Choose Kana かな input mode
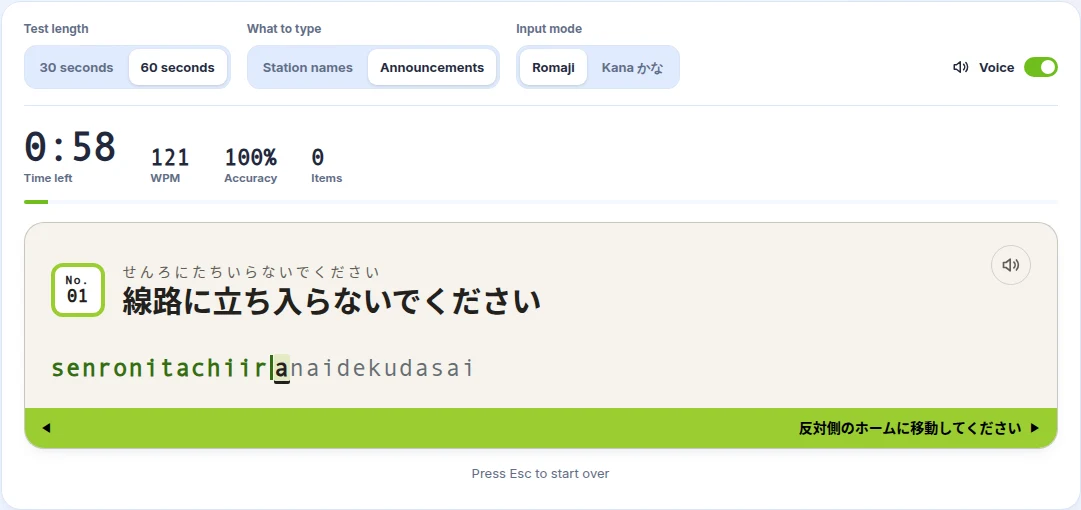The height and width of the screenshot is (510, 1081). click(632, 68)
